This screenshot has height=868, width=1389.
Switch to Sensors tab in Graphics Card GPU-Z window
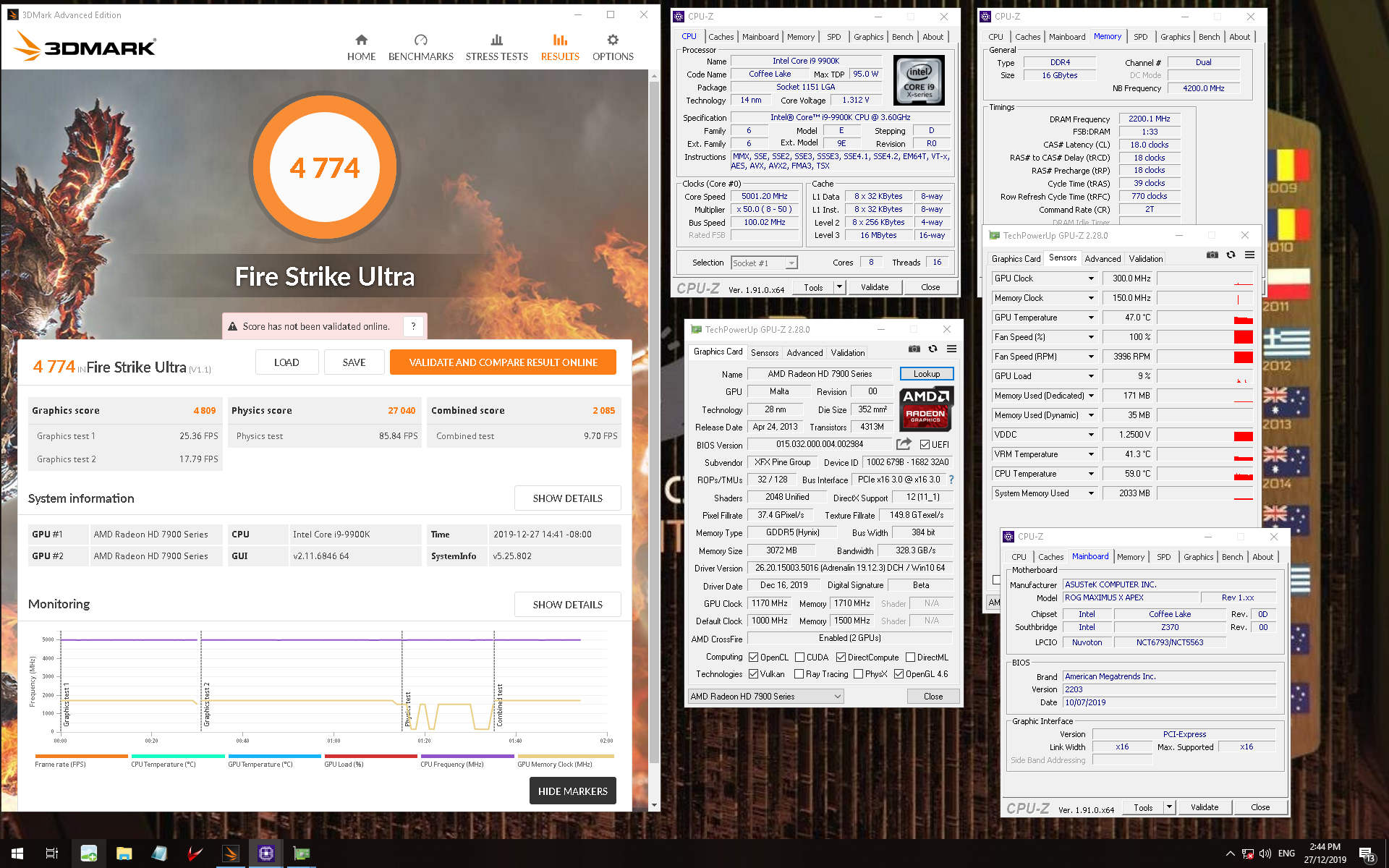(765, 353)
